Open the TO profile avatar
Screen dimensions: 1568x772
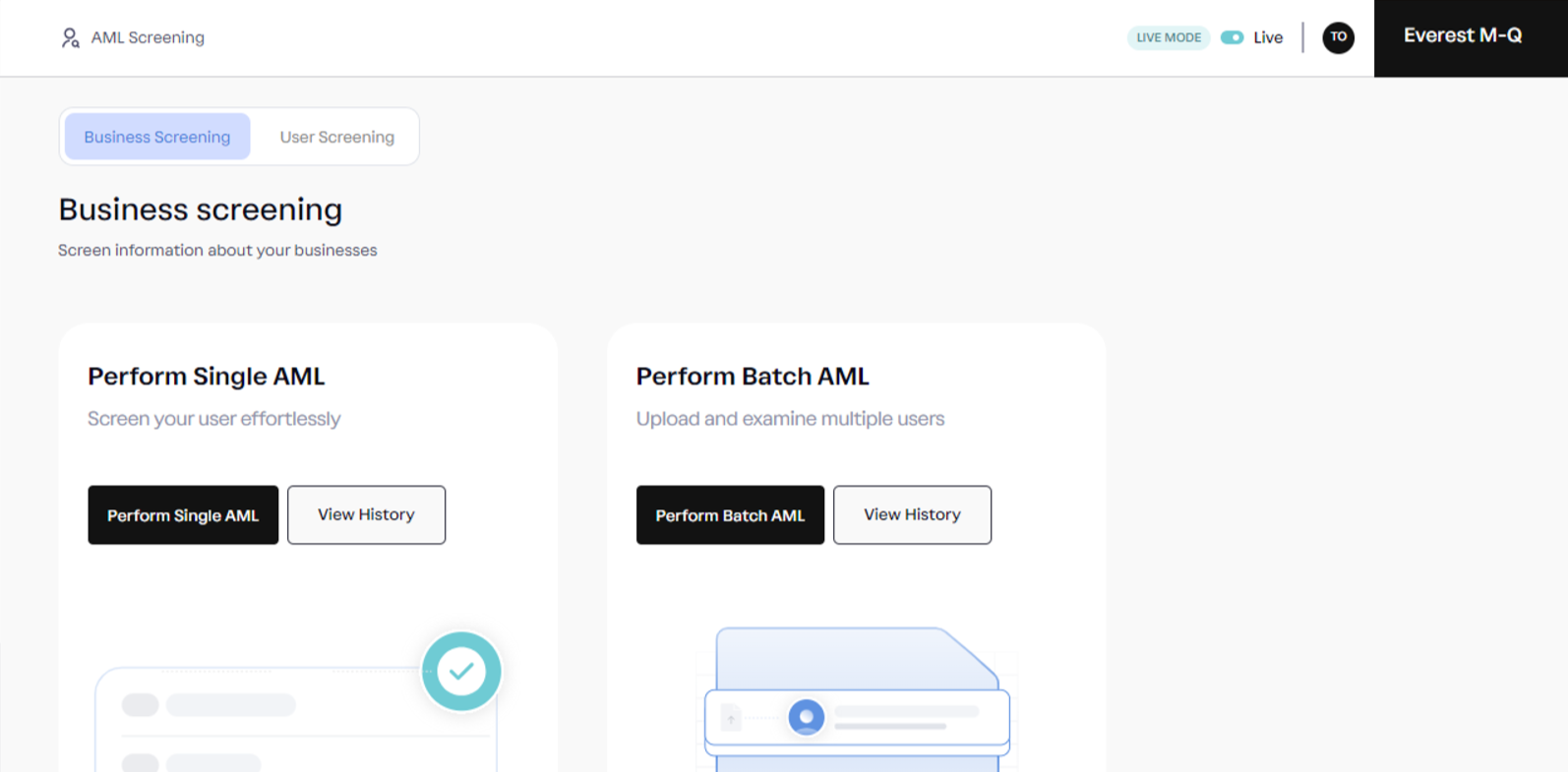pos(1338,37)
